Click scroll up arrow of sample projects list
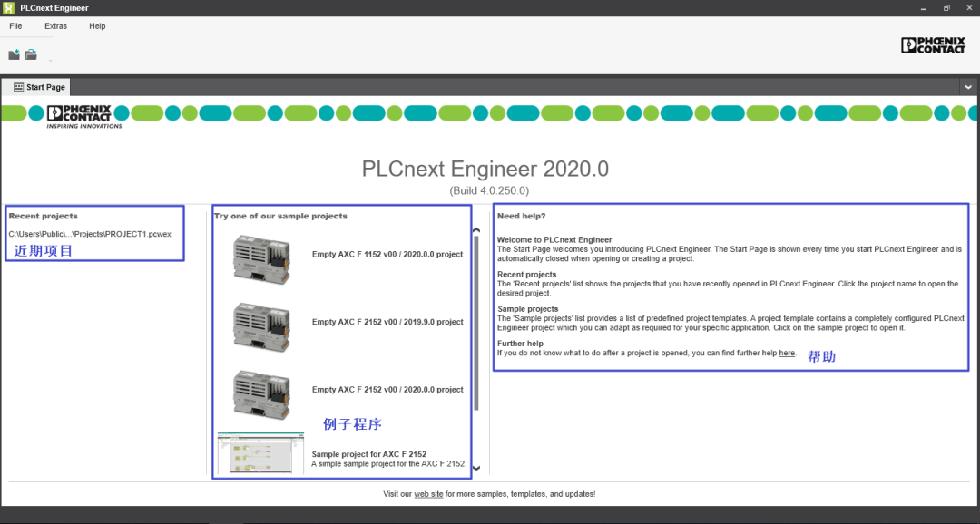 pos(476,231)
